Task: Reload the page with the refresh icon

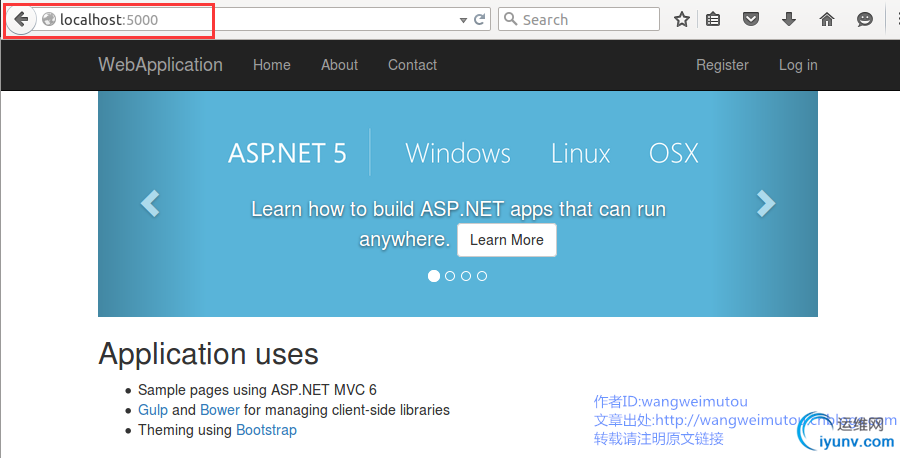Action: click(480, 19)
